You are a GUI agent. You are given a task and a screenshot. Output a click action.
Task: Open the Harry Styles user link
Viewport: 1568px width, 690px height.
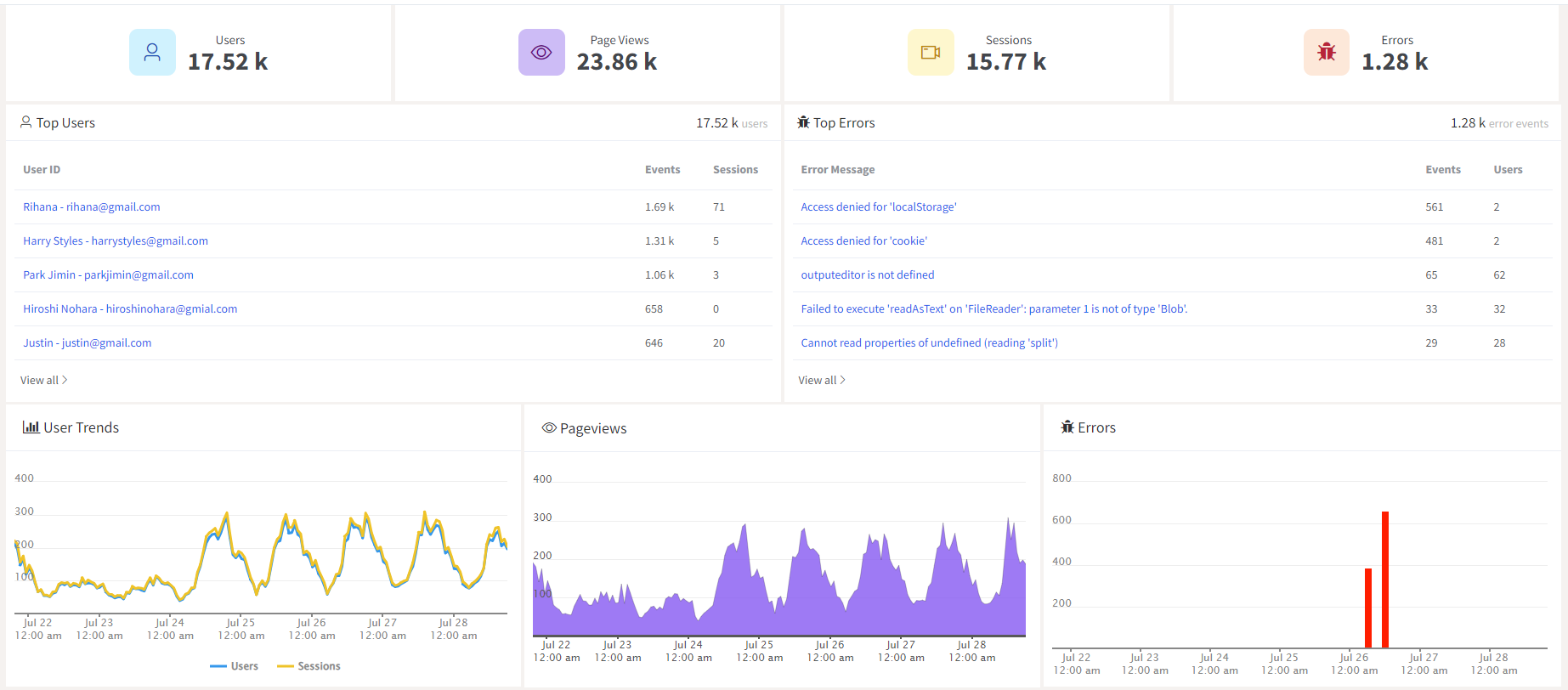tap(116, 240)
